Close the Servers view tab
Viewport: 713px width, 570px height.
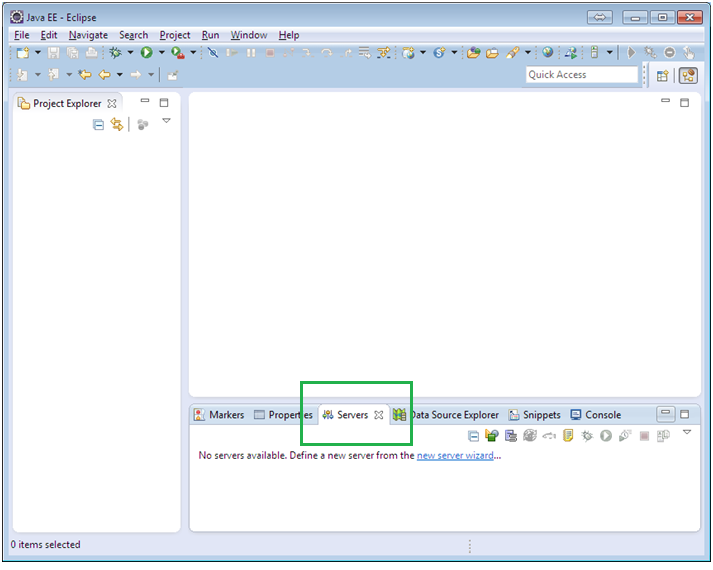click(x=379, y=415)
